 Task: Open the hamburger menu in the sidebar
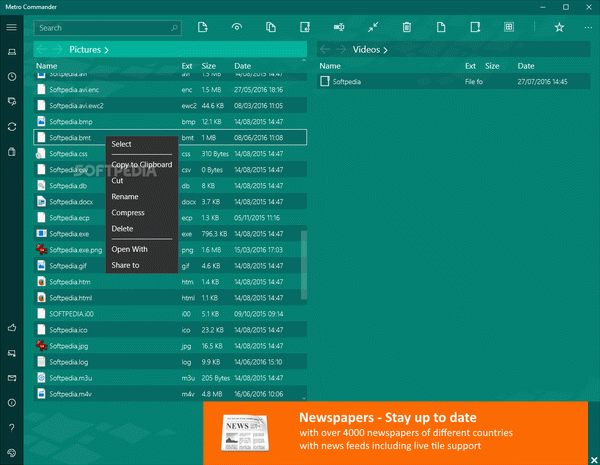coord(11,27)
